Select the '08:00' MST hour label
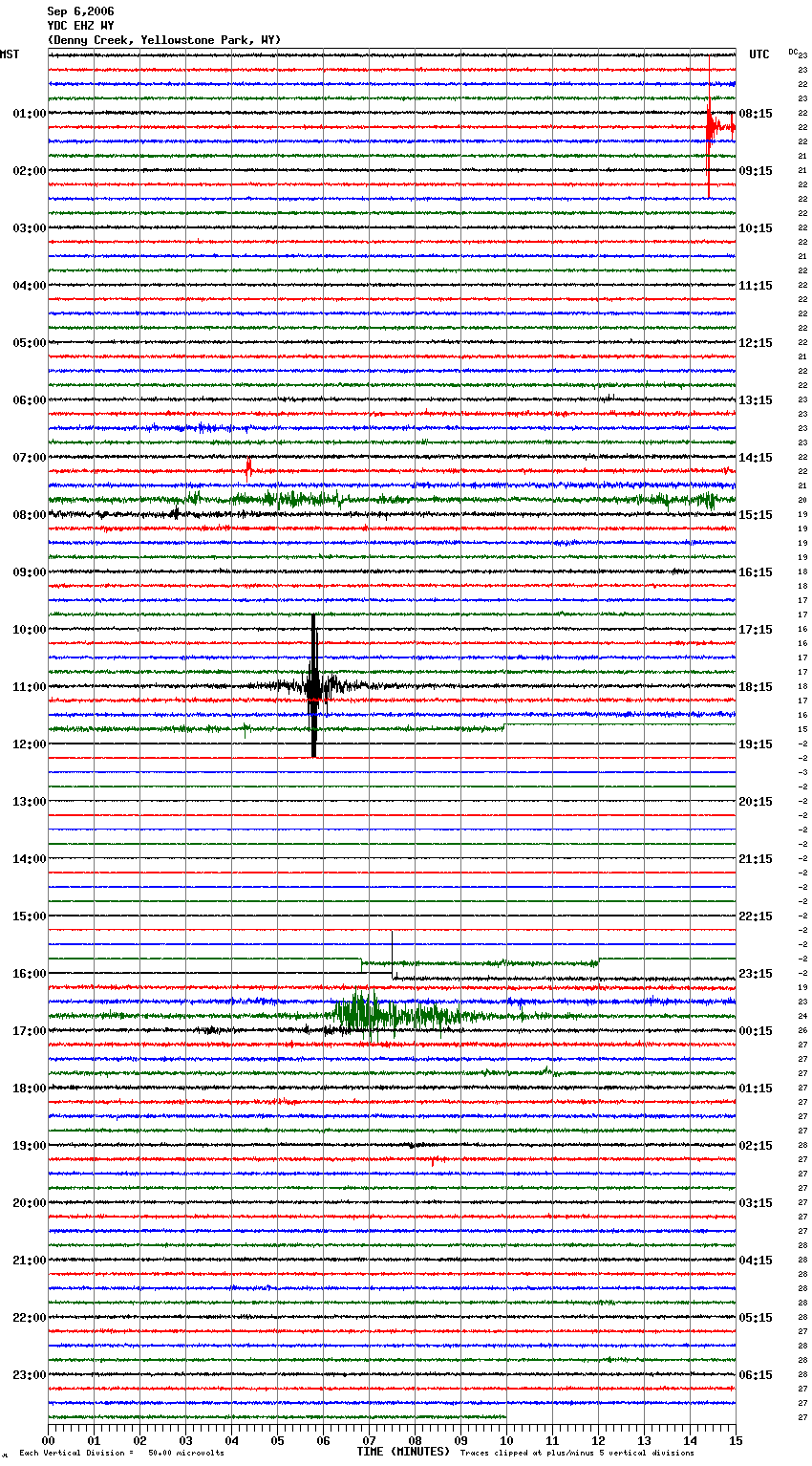 click(x=29, y=515)
